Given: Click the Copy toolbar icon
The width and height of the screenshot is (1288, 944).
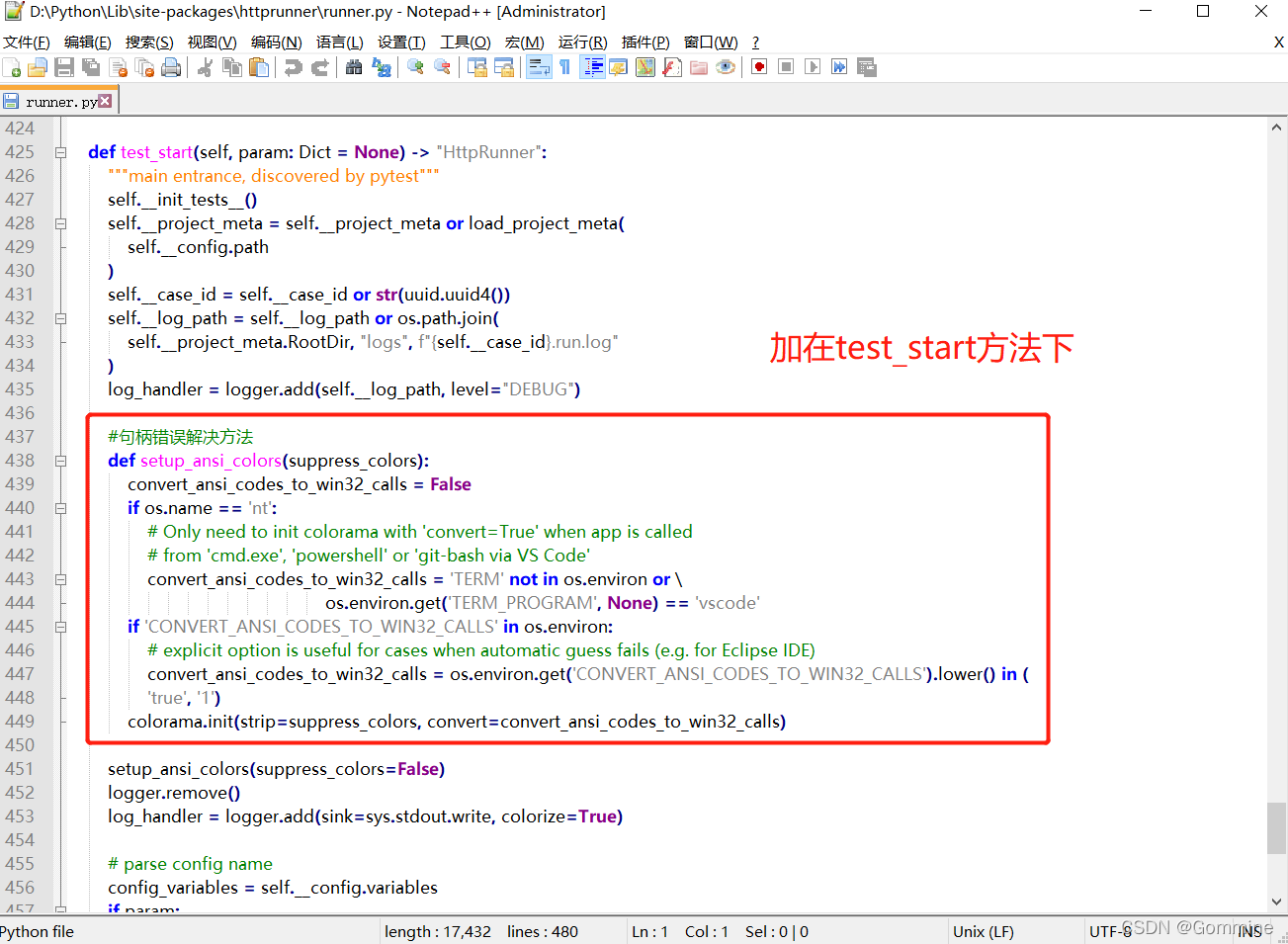Looking at the screenshot, I should (x=232, y=67).
